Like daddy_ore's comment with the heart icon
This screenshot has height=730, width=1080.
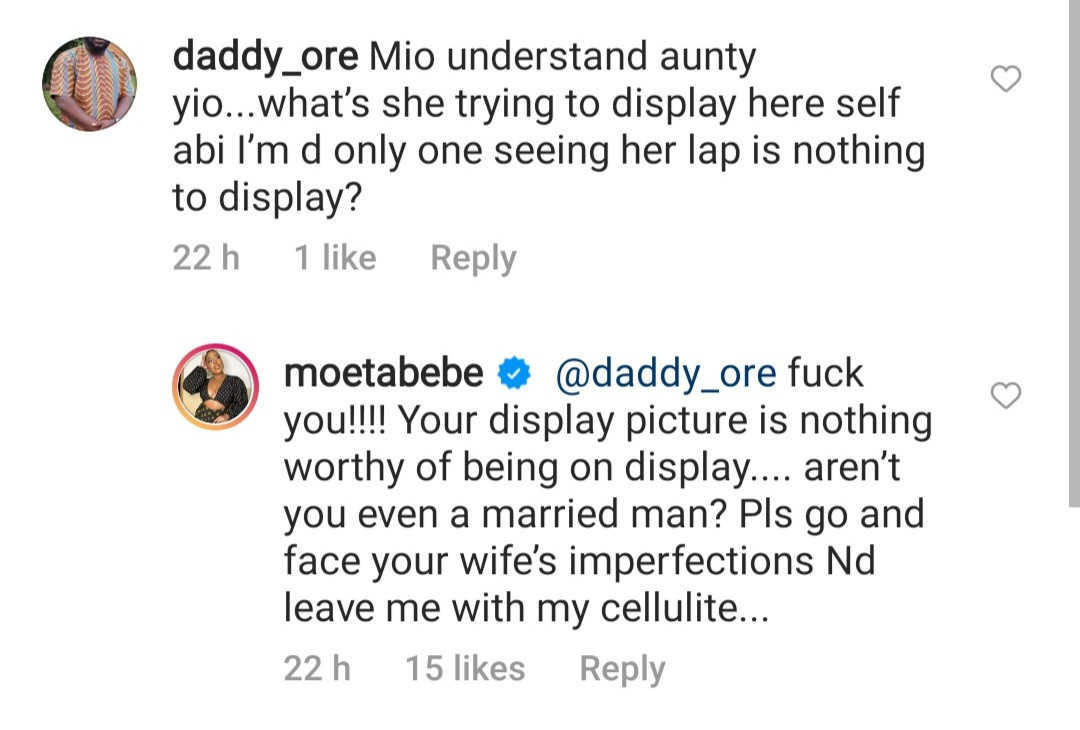(1005, 79)
